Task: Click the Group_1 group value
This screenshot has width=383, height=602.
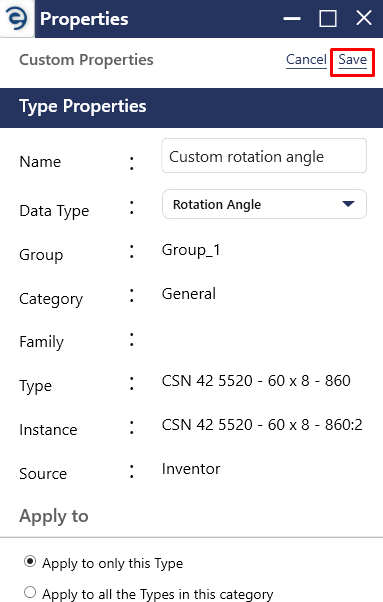Action: tap(191, 250)
